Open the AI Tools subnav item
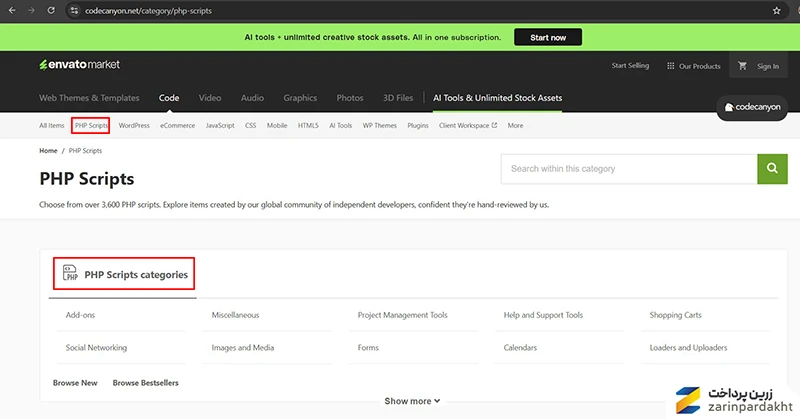 [x=340, y=126]
